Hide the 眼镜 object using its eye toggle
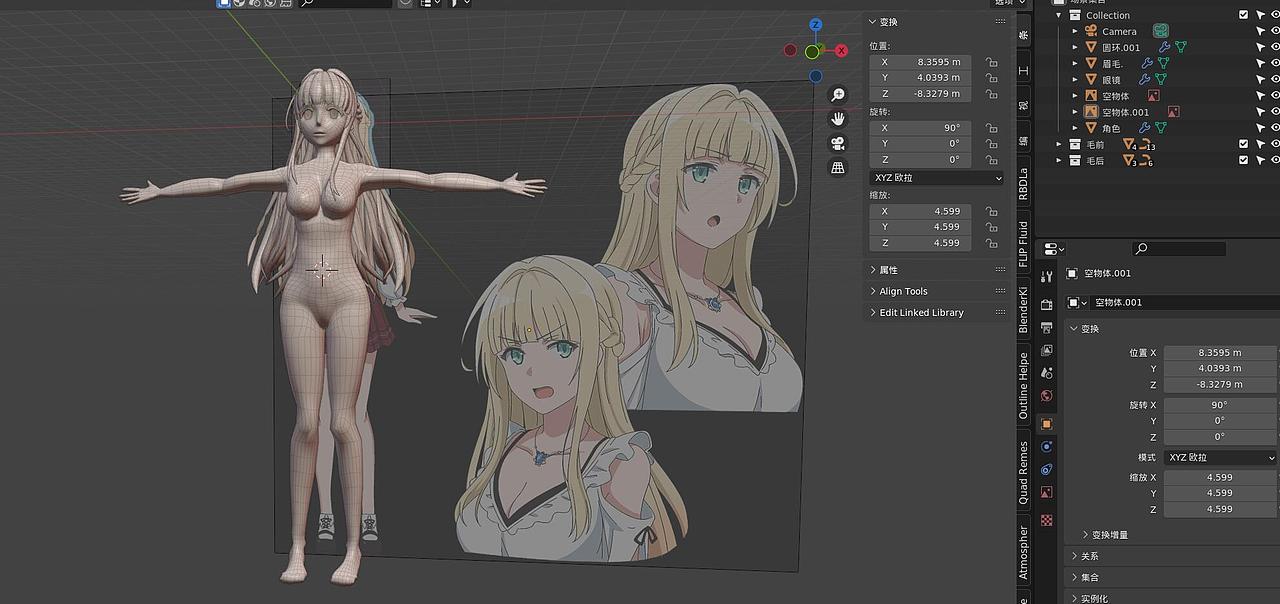The image size is (1280, 604). tap(1275, 79)
